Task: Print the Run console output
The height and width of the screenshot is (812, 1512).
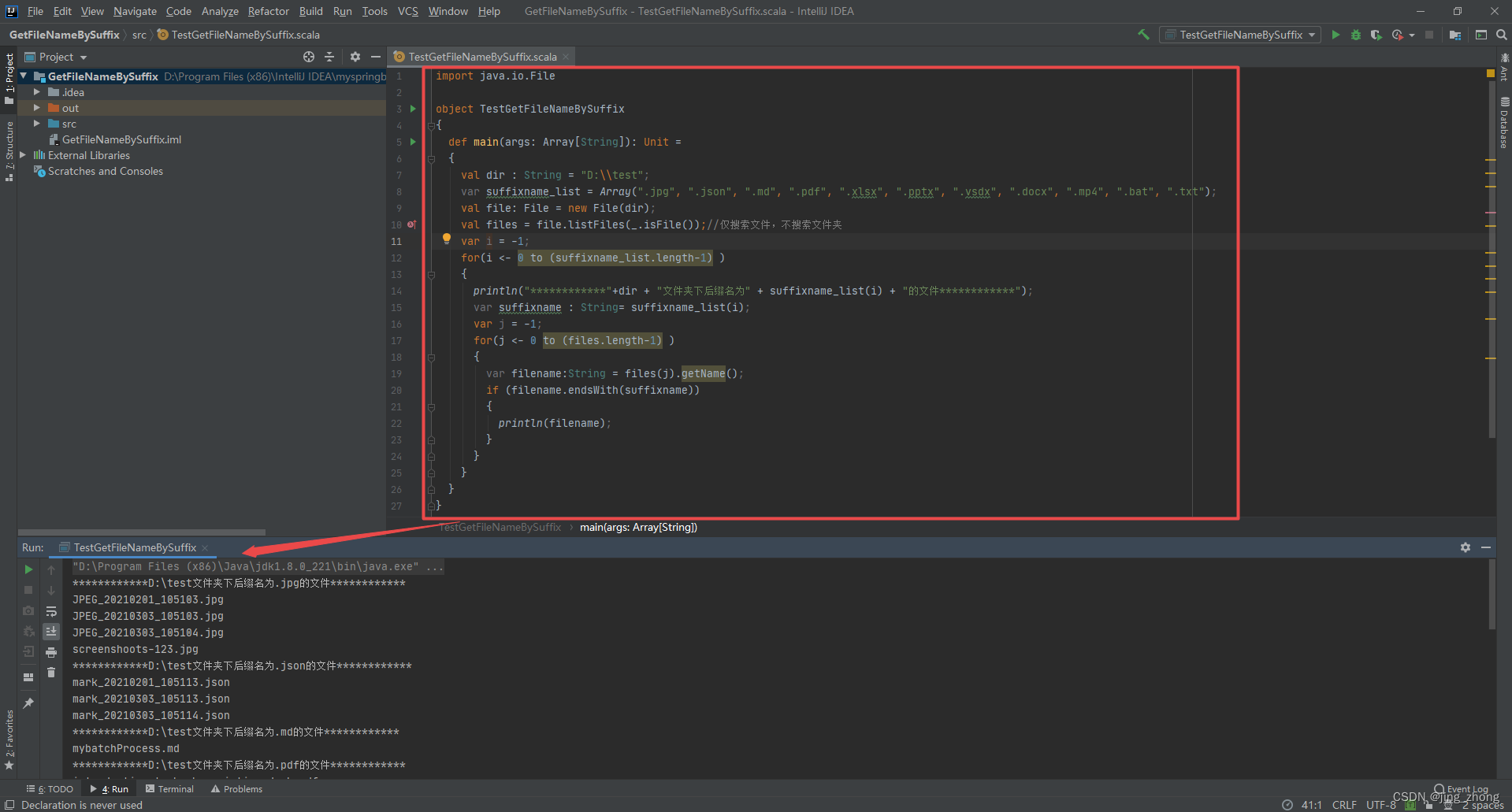Action: [x=51, y=652]
